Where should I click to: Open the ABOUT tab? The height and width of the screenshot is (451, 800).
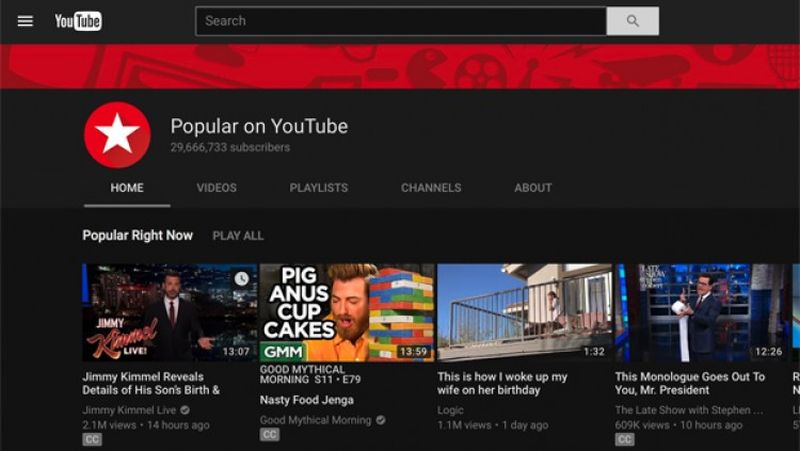pyautogui.click(x=533, y=188)
